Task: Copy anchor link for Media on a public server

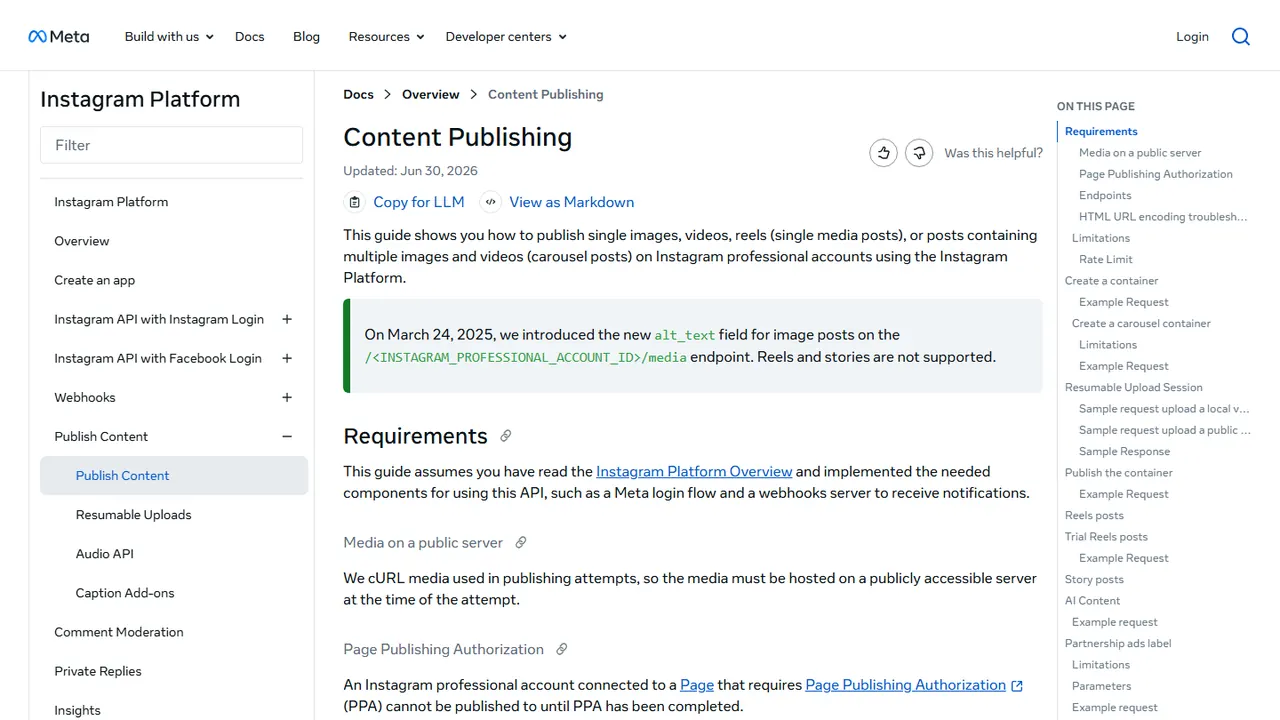Action: click(x=521, y=543)
